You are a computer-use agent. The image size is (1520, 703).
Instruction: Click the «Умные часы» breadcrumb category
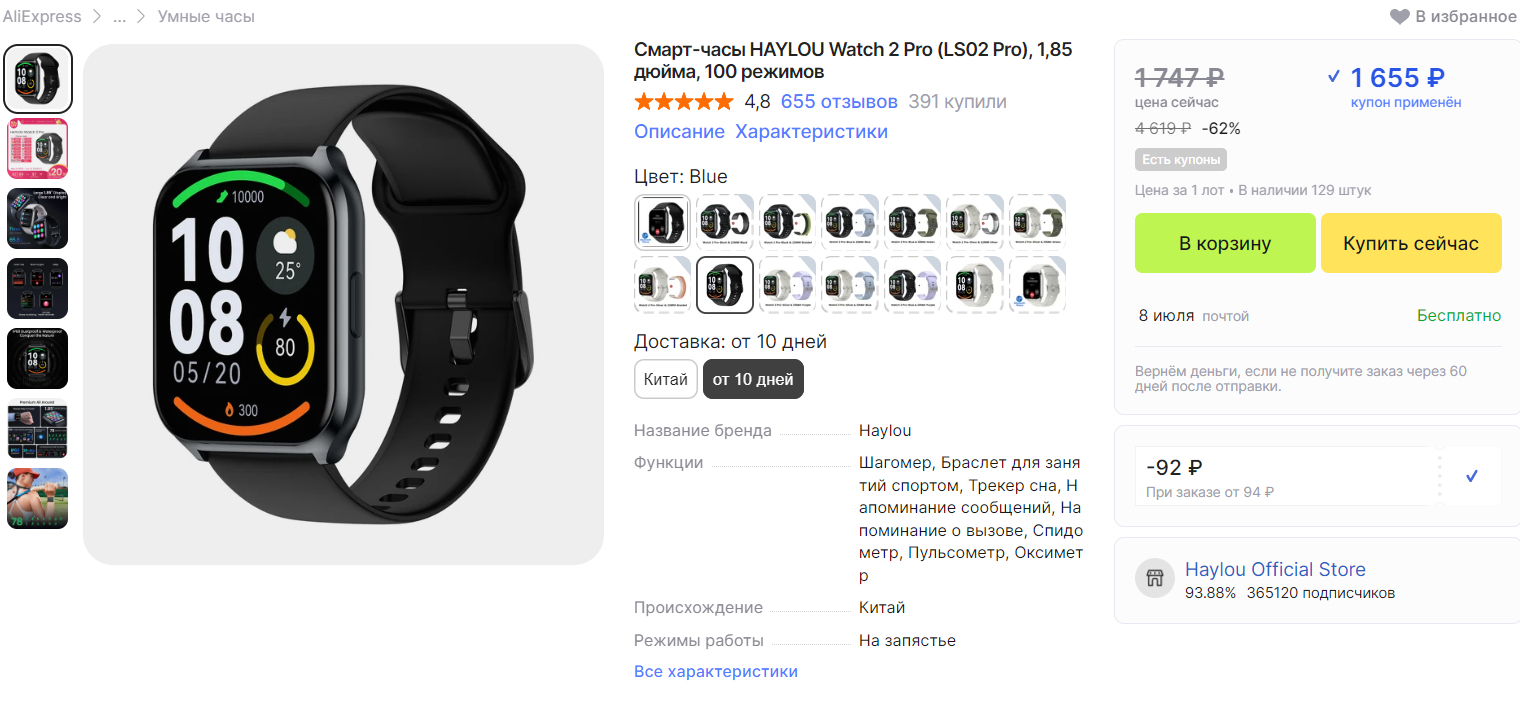click(x=206, y=16)
